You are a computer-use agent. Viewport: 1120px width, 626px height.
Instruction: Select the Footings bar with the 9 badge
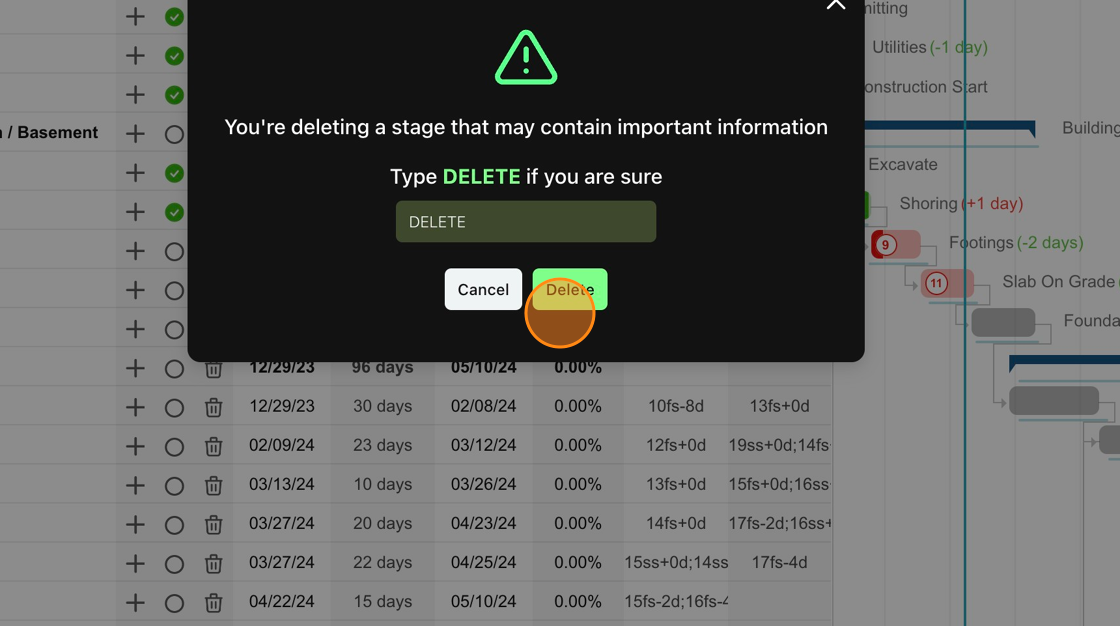[896, 244]
